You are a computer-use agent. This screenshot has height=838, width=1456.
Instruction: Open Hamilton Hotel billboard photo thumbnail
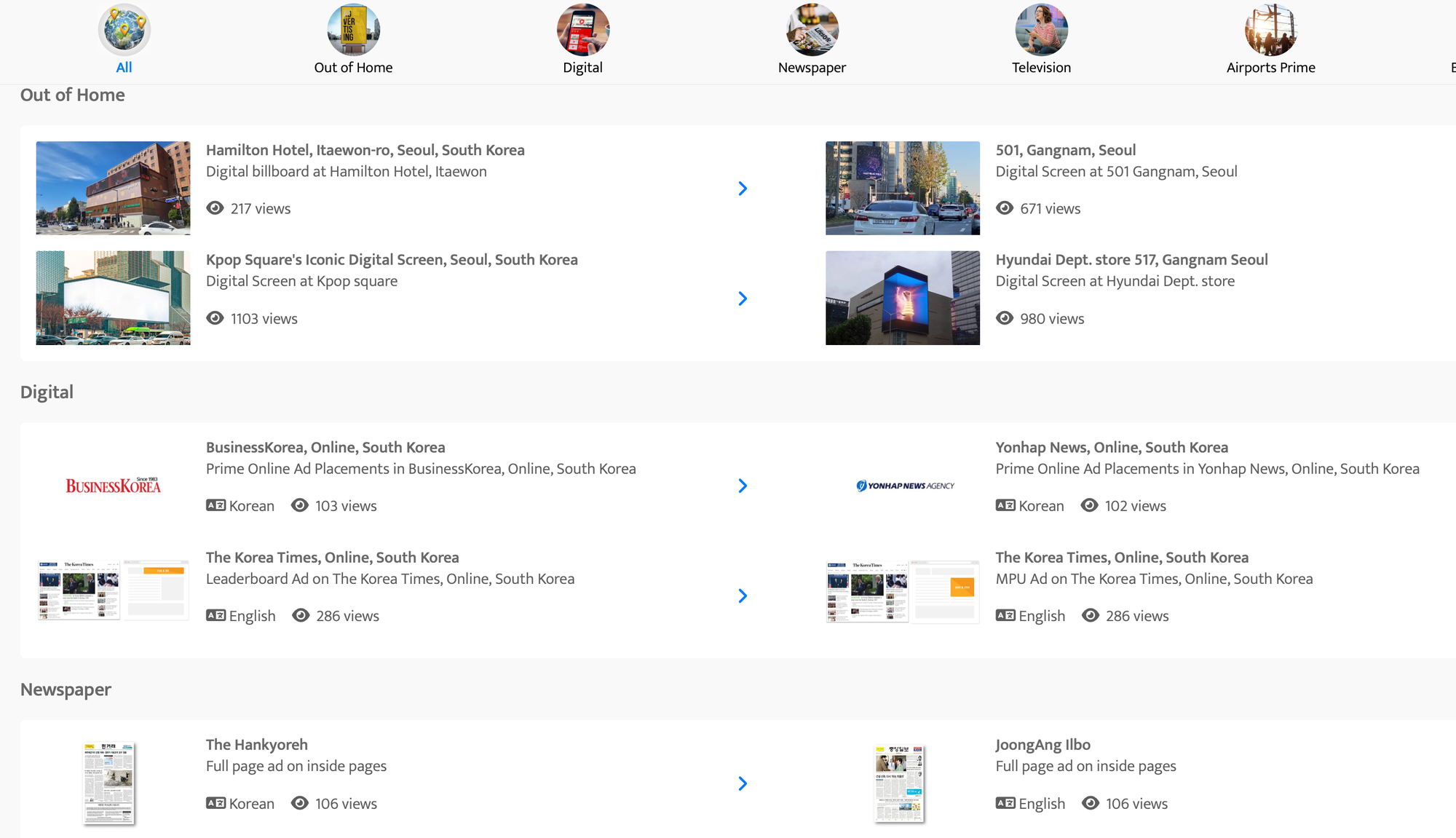pyautogui.click(x=113, y=188)
